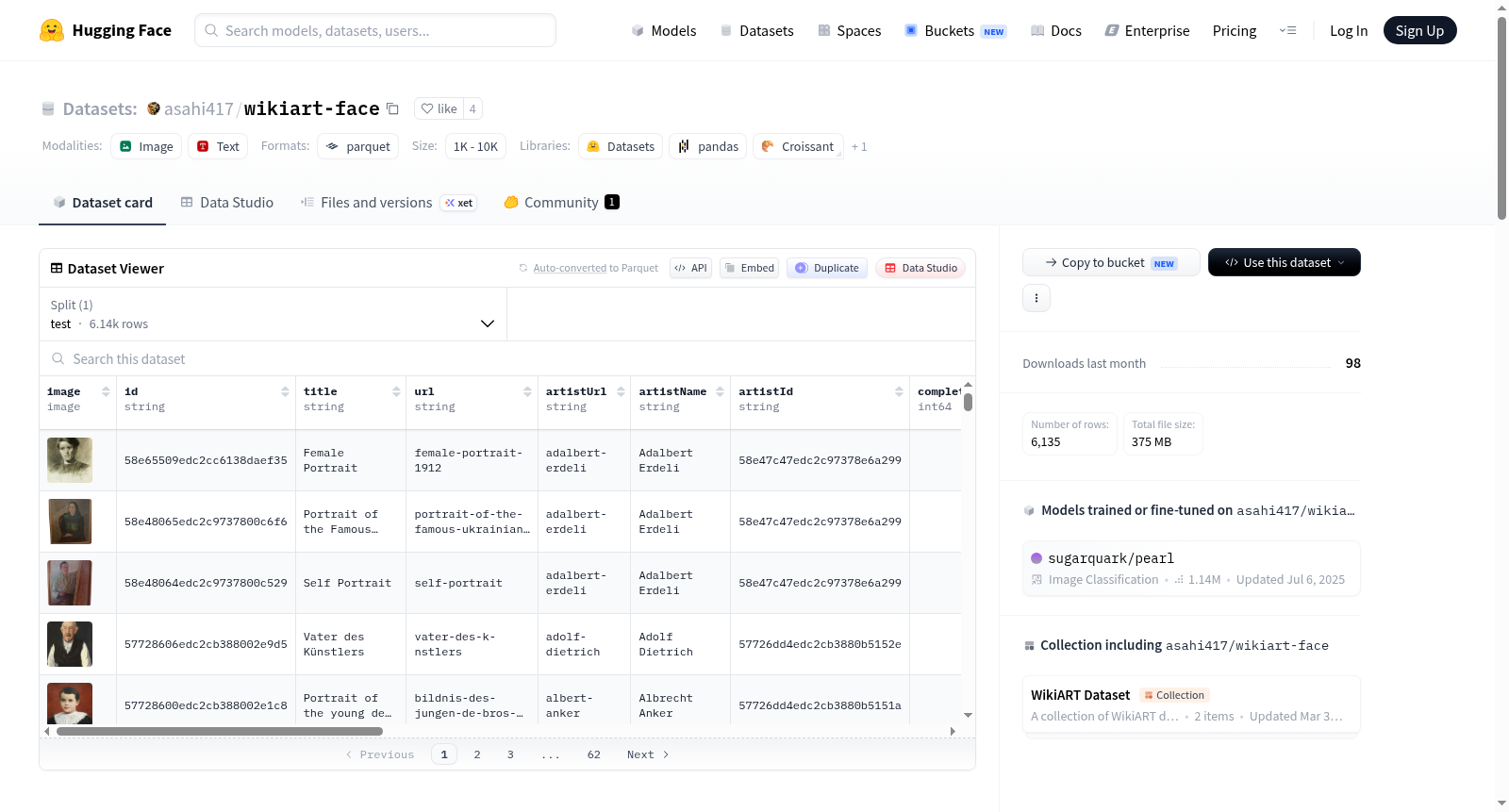
Task: Go to page 3 of results
Action: [x=510, y=754]
